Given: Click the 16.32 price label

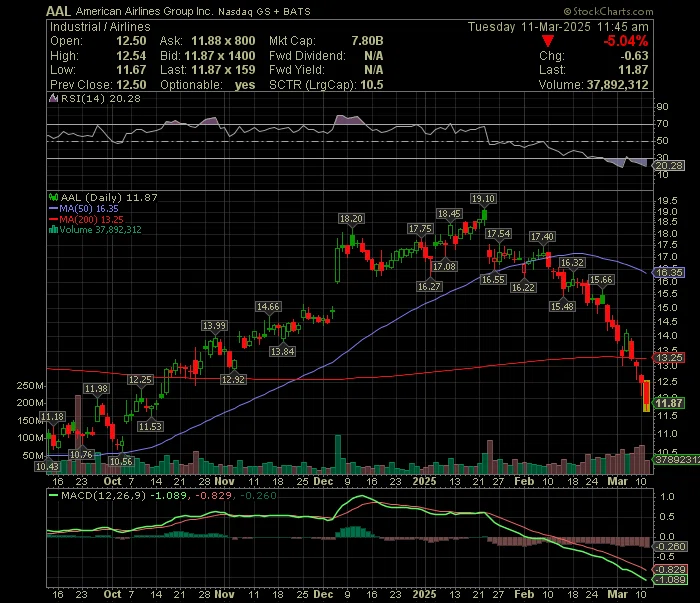Looking at the screenshot, I should 572,263.
